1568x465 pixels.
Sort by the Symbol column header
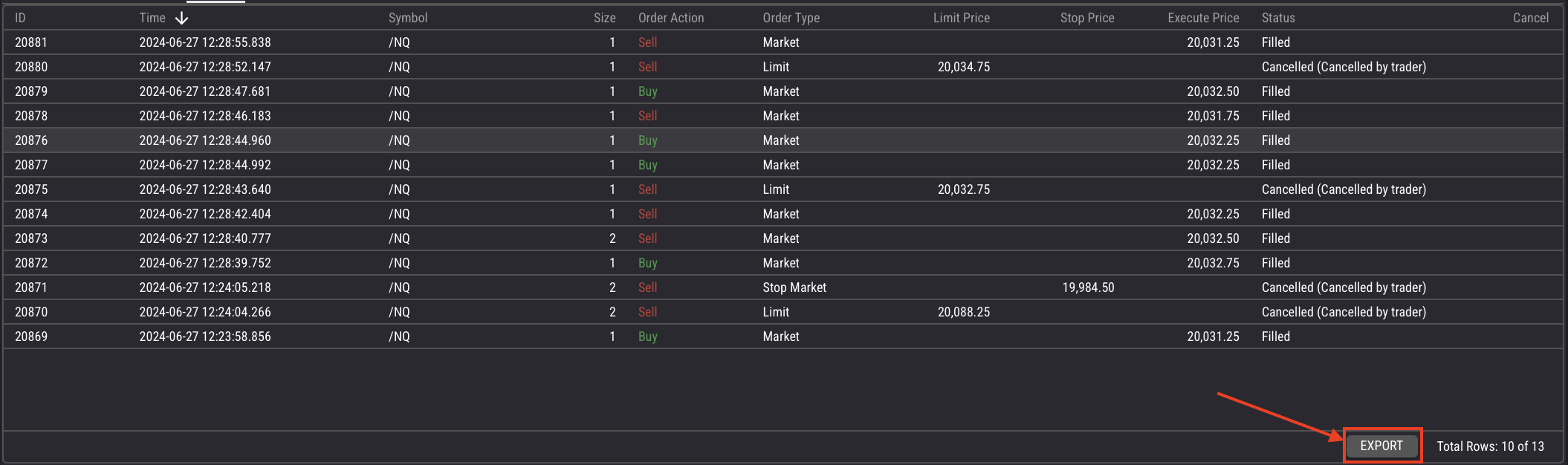point(408,18)
